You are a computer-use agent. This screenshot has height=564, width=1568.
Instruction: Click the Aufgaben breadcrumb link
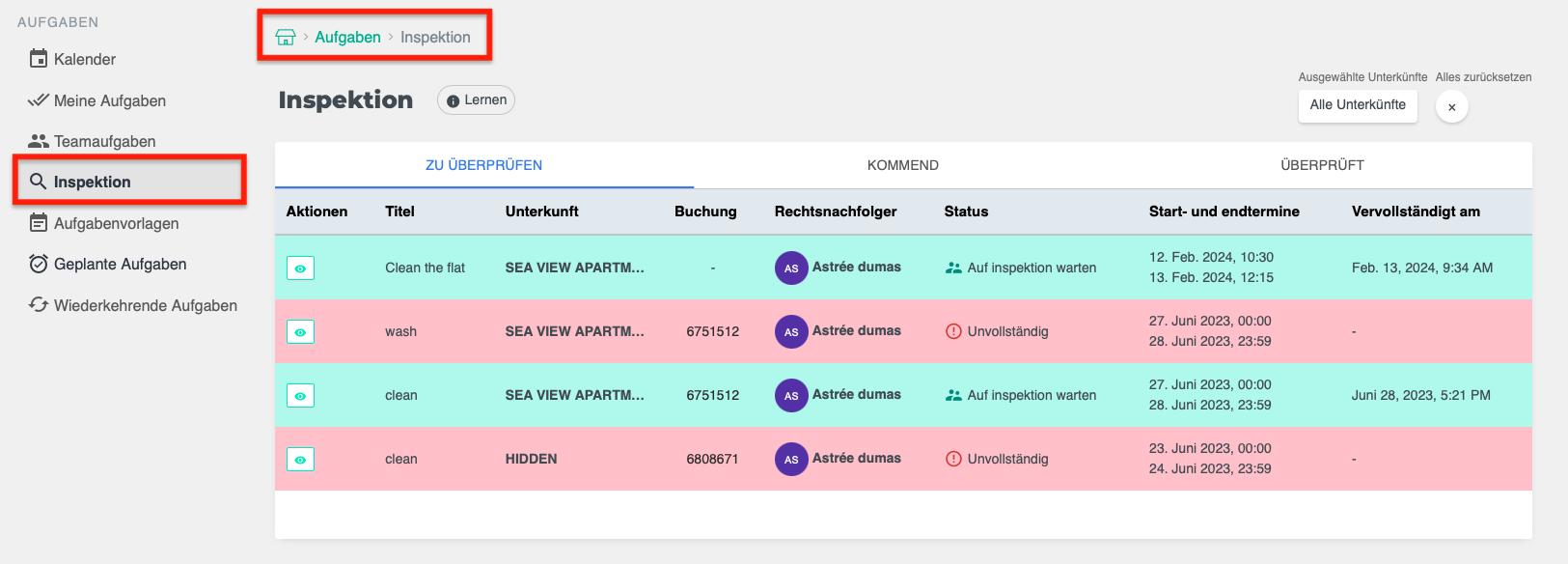(347, 37)
